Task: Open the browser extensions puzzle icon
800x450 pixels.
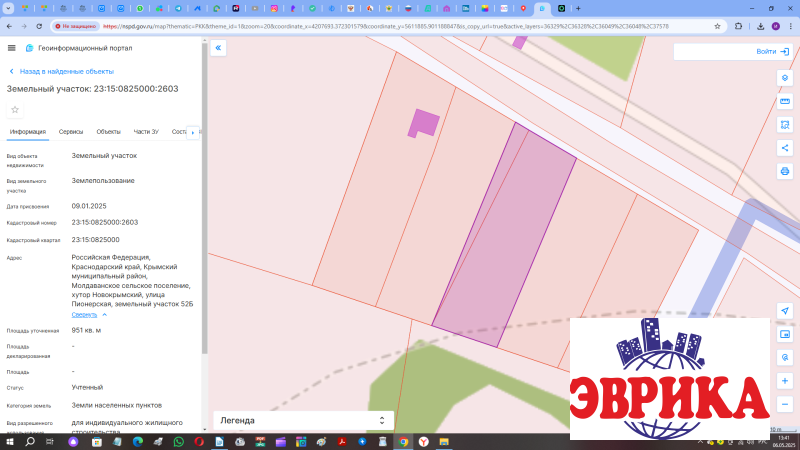Action: tap(738, 26)
